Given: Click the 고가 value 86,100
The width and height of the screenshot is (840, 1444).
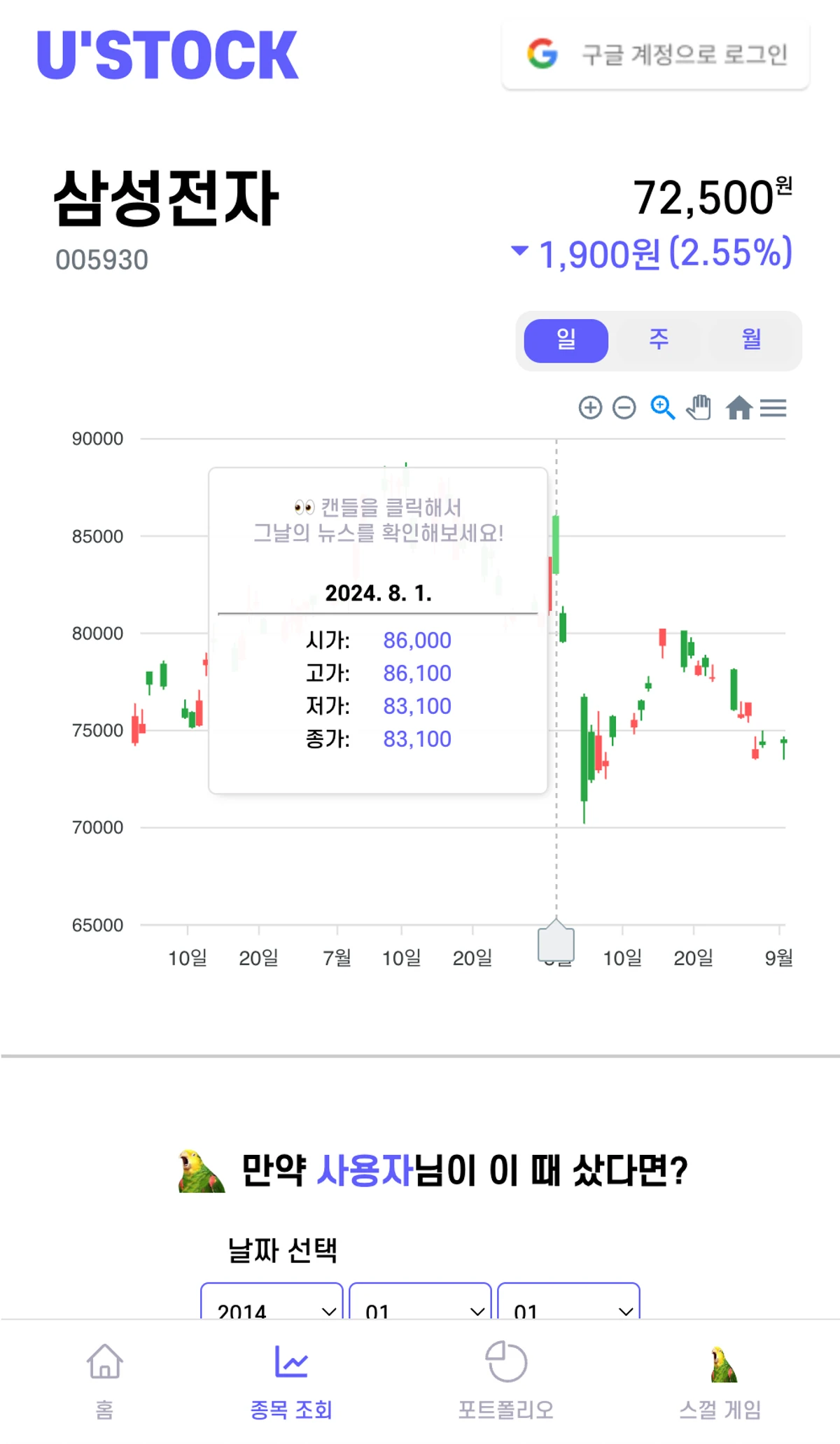Looking at the screenshot, I should pos(417,673).
